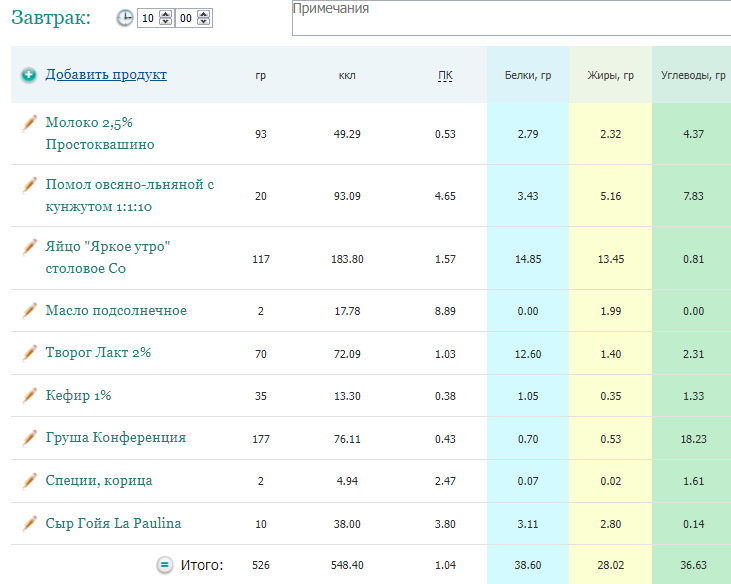Select the 183.80 kcal value for Яйцо
Image resolution: width=731 pixels, height=584 pixels.
point(347,259)
